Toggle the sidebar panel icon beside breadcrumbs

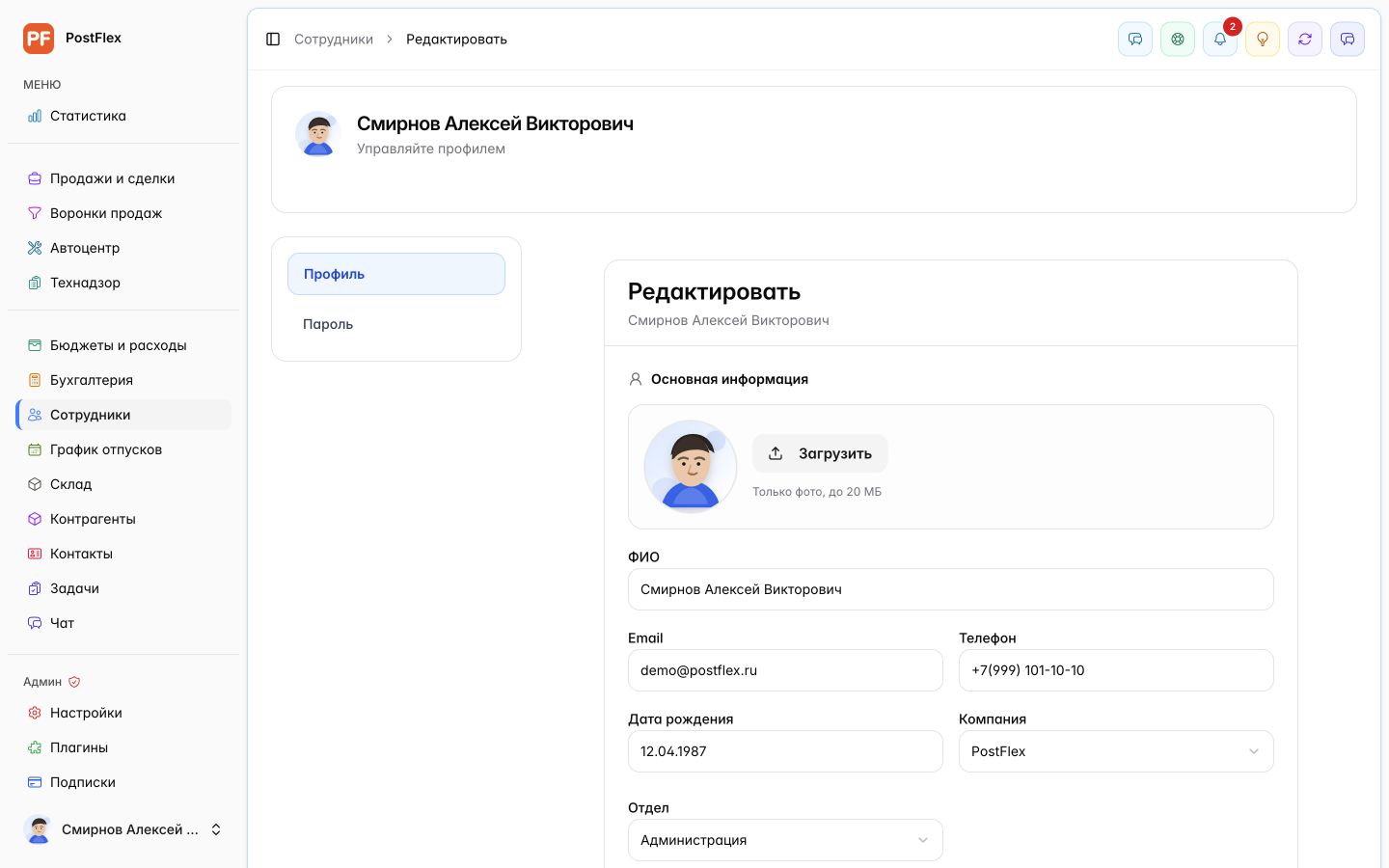[273, 40]
